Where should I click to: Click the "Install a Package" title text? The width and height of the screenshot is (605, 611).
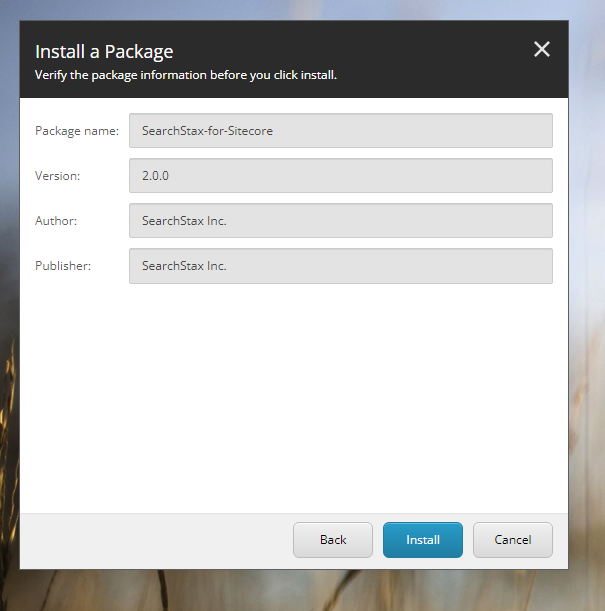[x=104, y=51]
